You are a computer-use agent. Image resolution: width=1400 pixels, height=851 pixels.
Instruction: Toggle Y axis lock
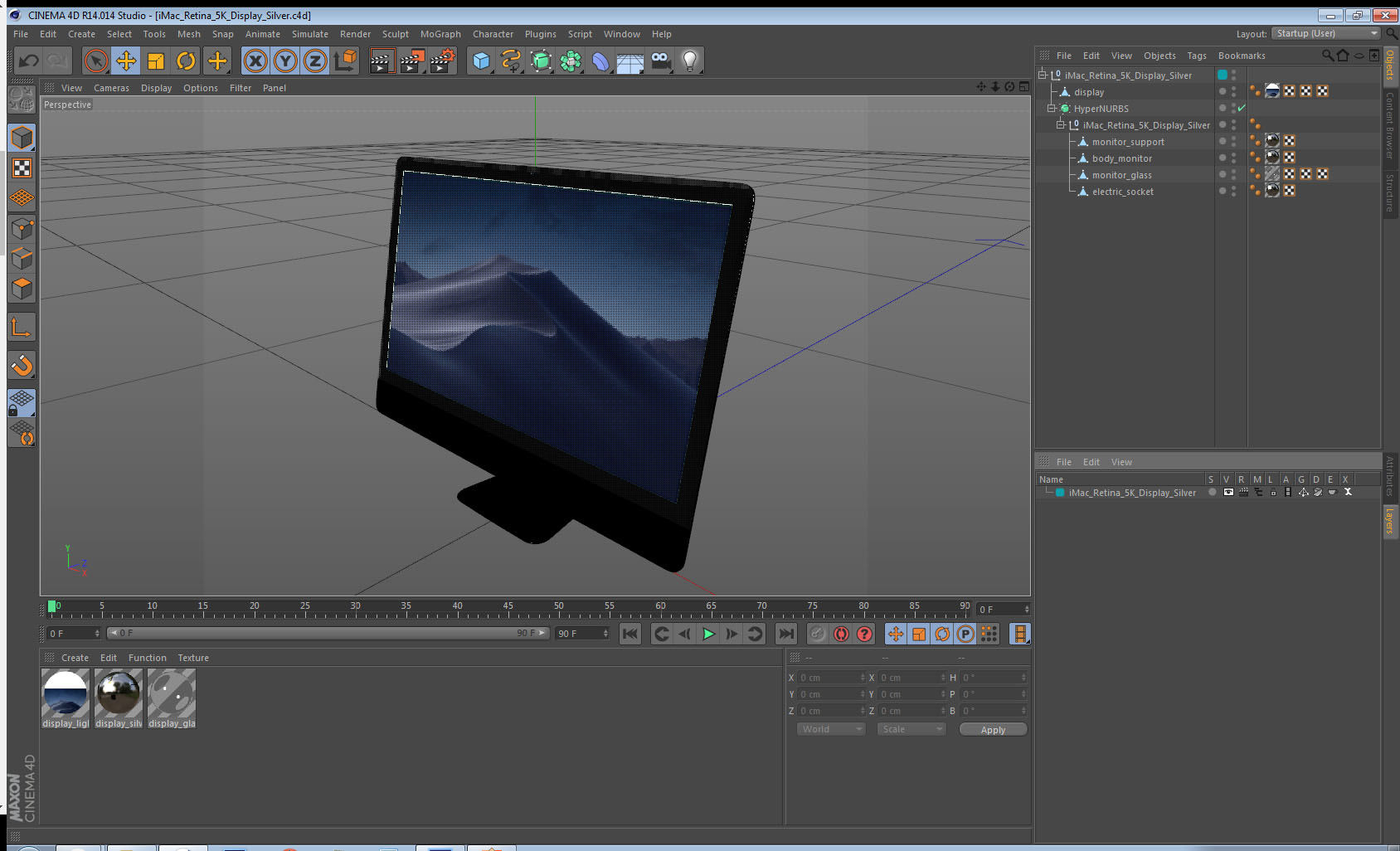point(285,61)
